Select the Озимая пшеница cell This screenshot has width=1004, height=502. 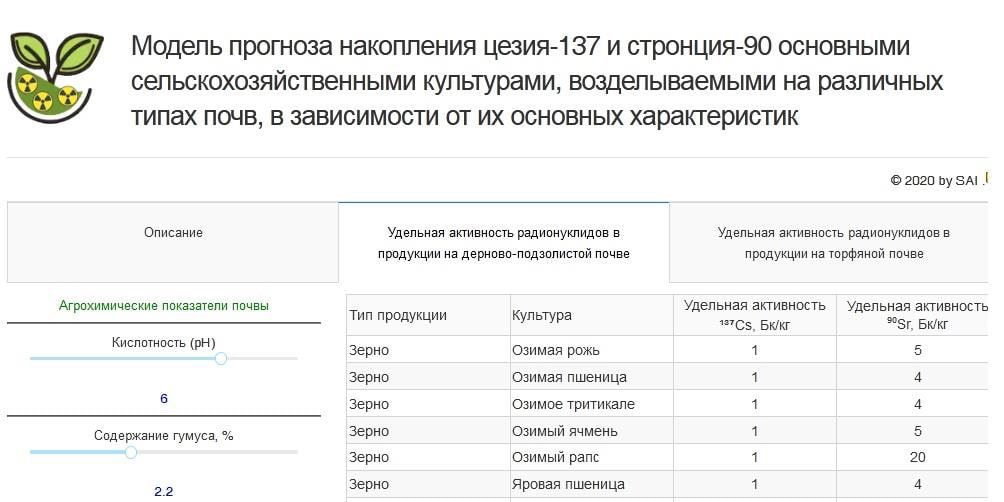pos(569,377)
